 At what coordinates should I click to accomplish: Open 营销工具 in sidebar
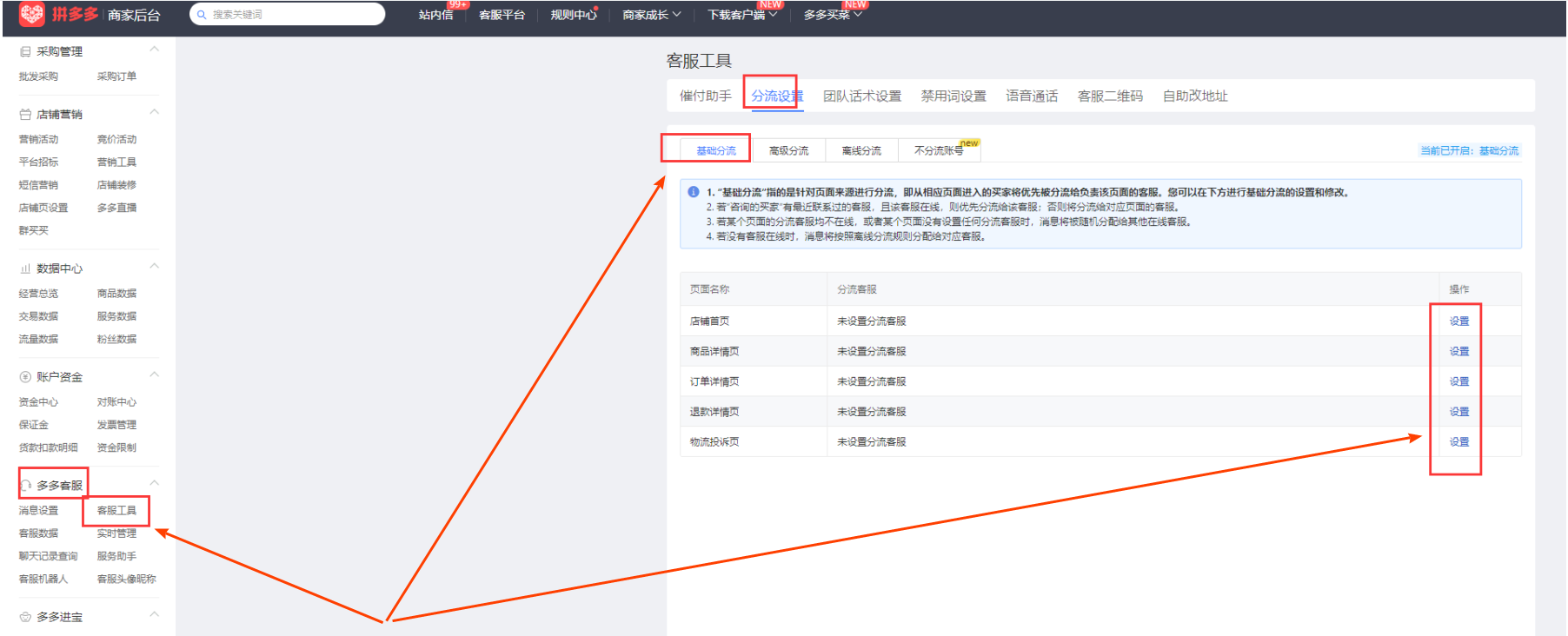[x=116, y=162]
